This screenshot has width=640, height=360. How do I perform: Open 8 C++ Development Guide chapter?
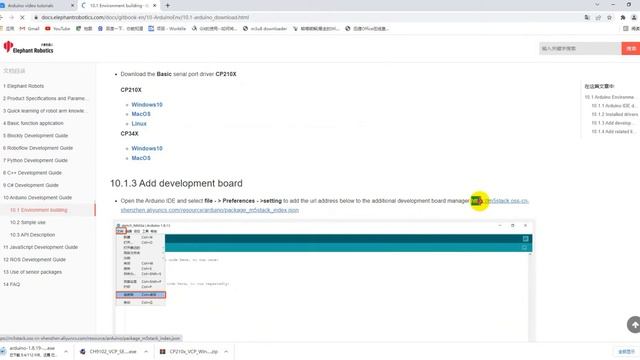(32, 173)
